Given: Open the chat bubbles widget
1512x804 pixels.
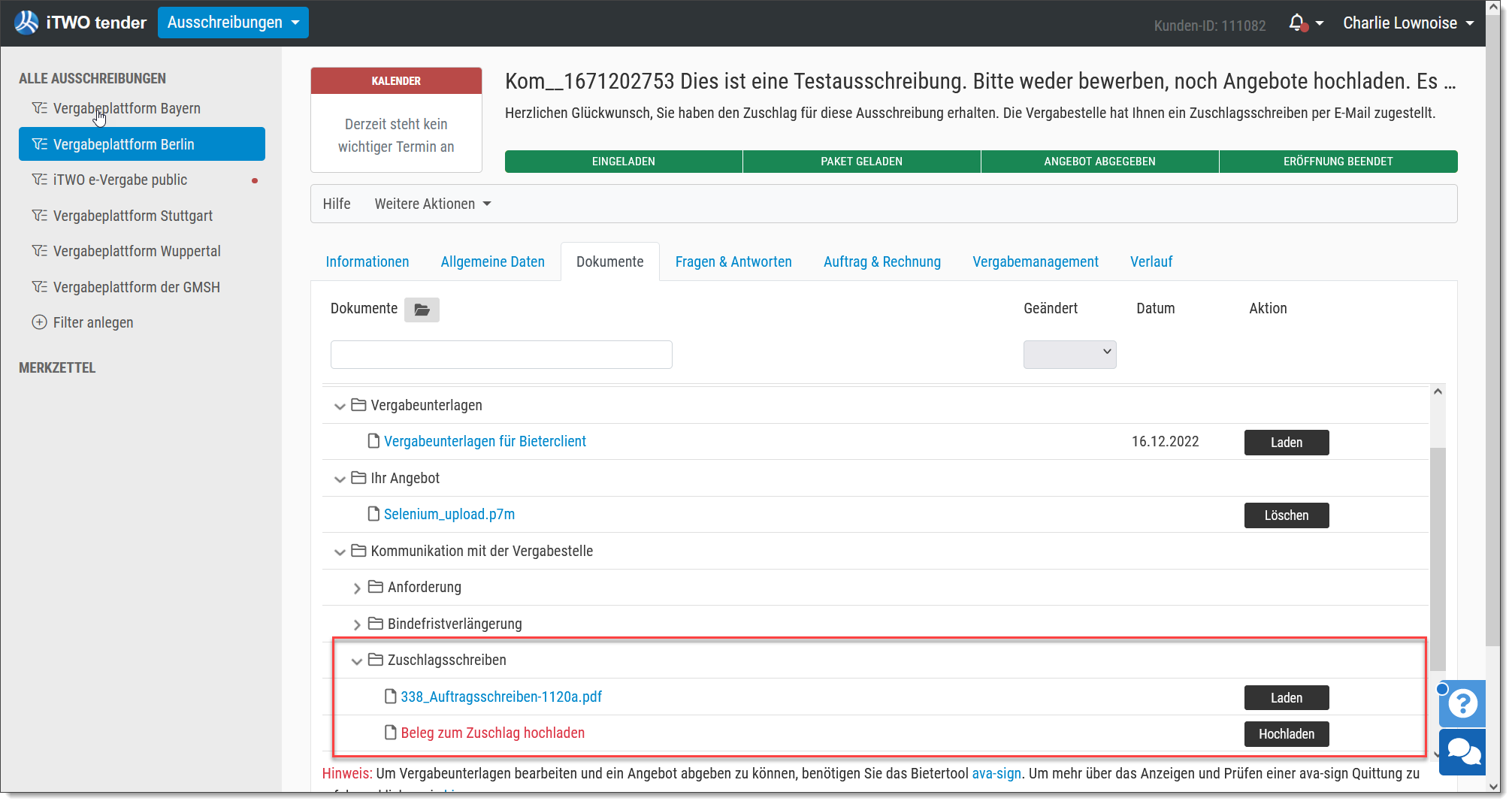Looking at the screenshot, I should point(1462,751).
